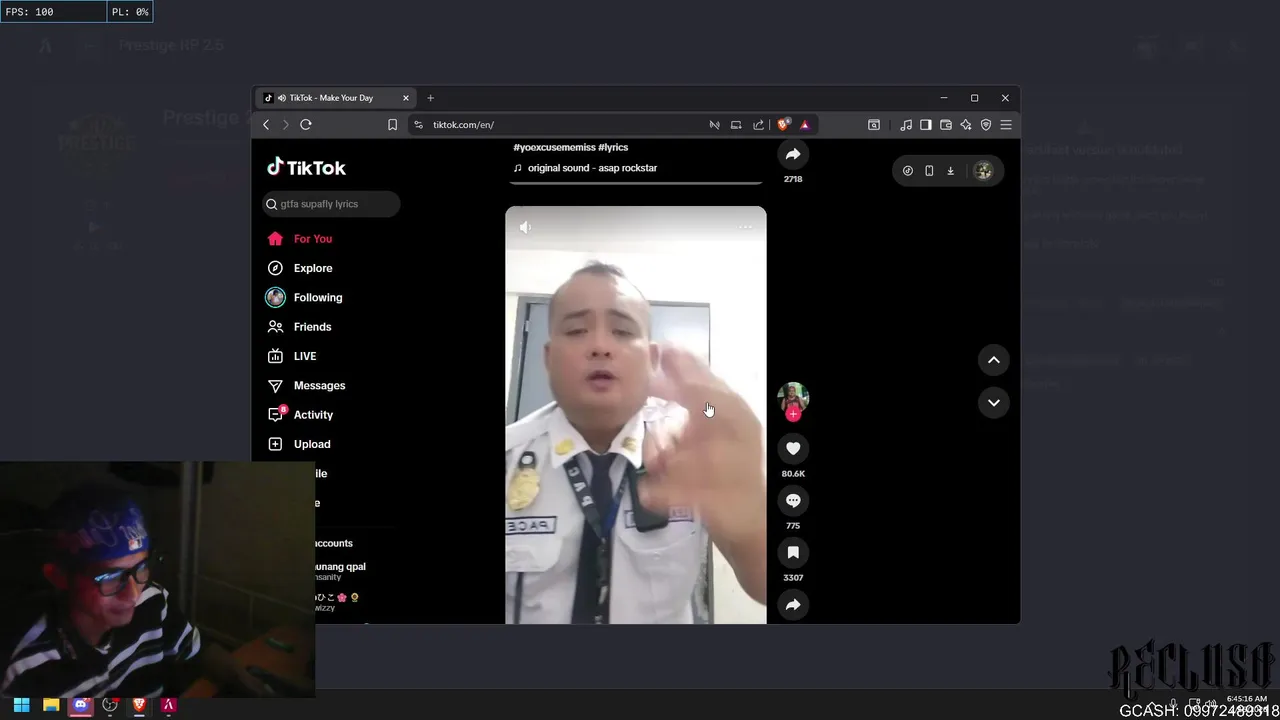Switch to Brave in the taskbar
This screenshot has width=1280, height=720.
139,705
